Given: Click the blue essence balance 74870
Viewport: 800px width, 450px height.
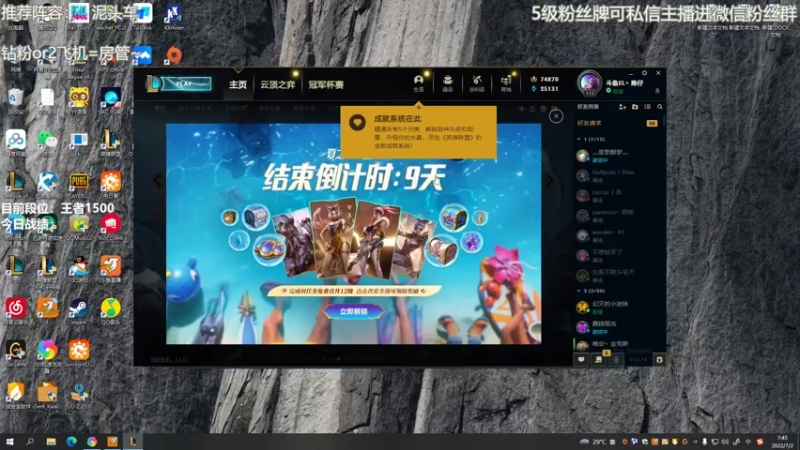Looking at the screenshot, I should point(544,79).
